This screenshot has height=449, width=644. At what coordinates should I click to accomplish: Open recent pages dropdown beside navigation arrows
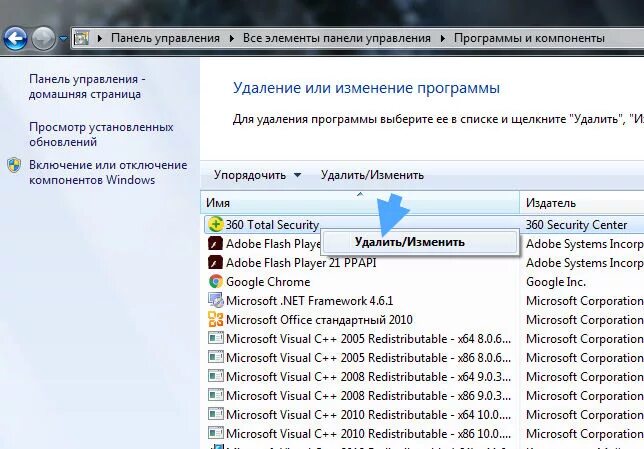pos(63,39)
